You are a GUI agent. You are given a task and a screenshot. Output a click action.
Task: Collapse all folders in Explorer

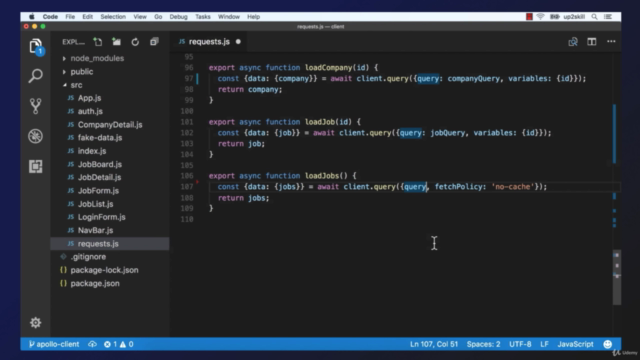tap(154, 42)
